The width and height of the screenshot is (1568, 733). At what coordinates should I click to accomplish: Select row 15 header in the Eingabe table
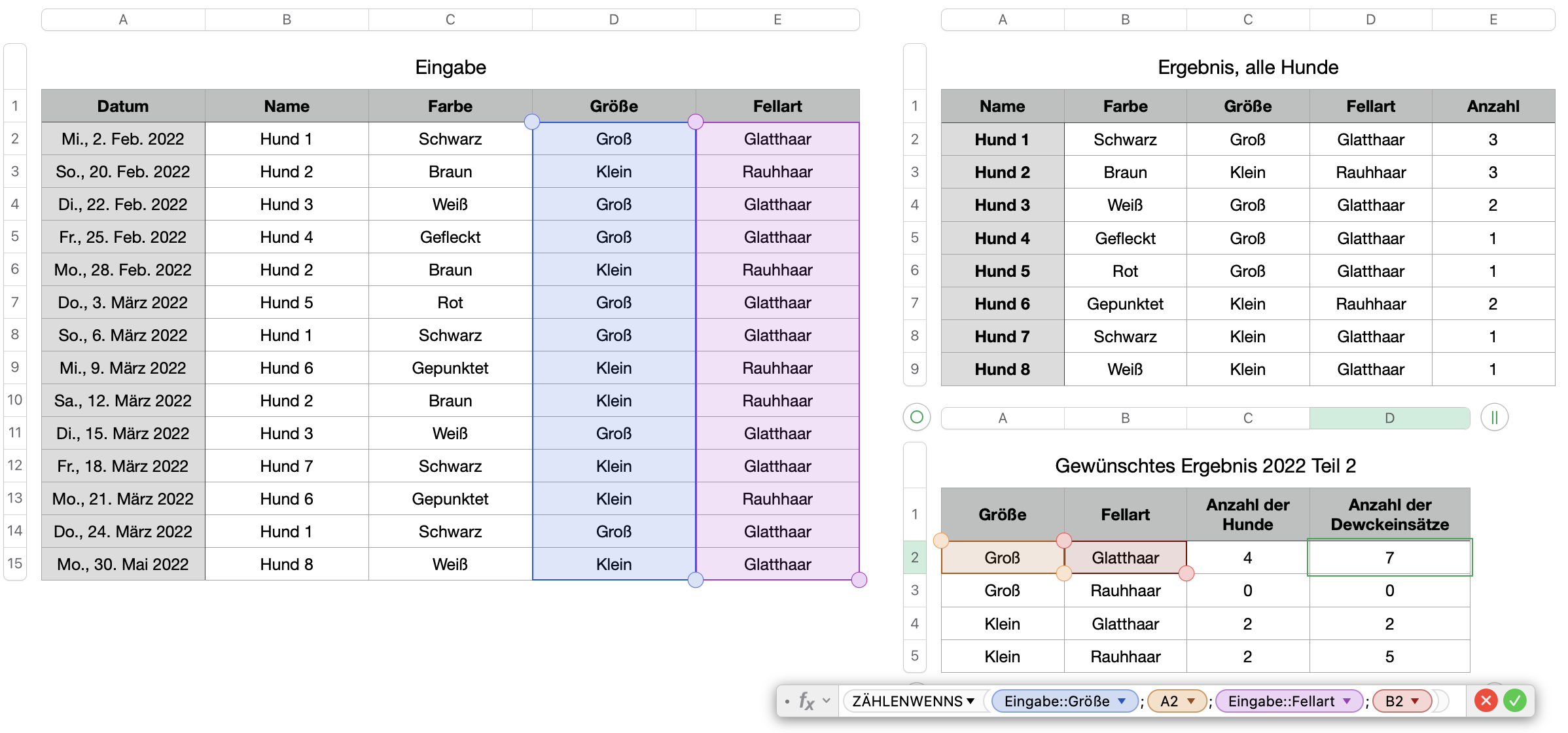tap(15, 563)
